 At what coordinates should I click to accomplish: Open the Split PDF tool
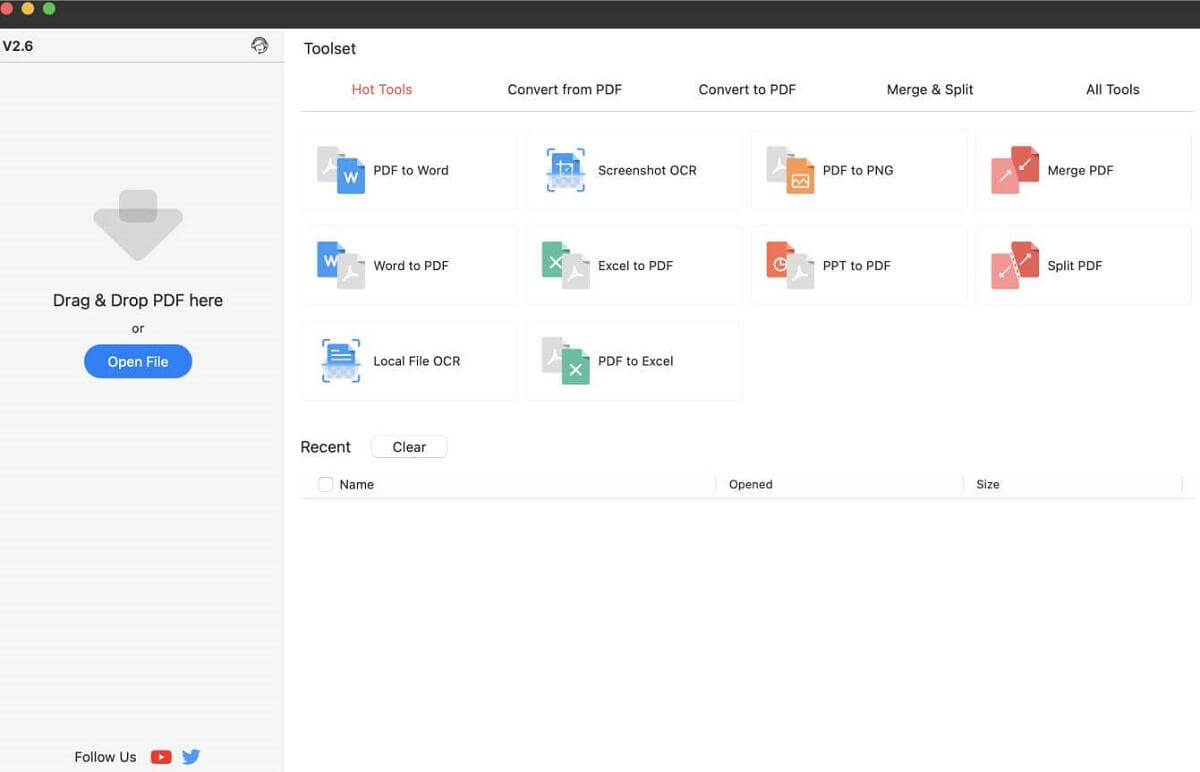click(x=1080, y=266)
